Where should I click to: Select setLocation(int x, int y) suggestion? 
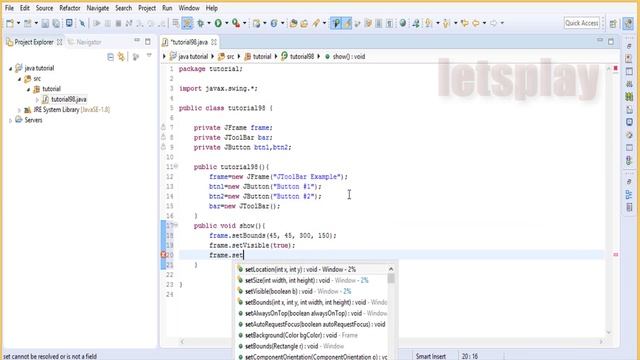(311, 269)
